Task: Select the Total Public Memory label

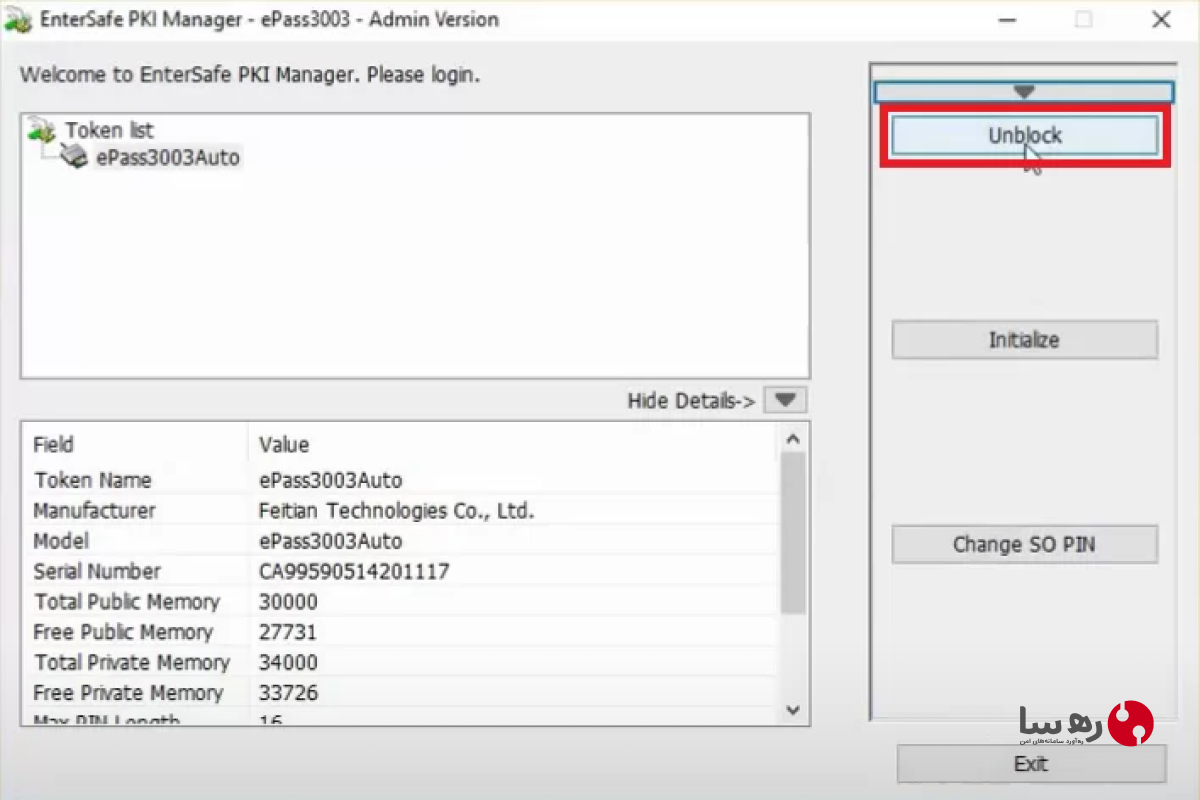Action: coord(127,602)
